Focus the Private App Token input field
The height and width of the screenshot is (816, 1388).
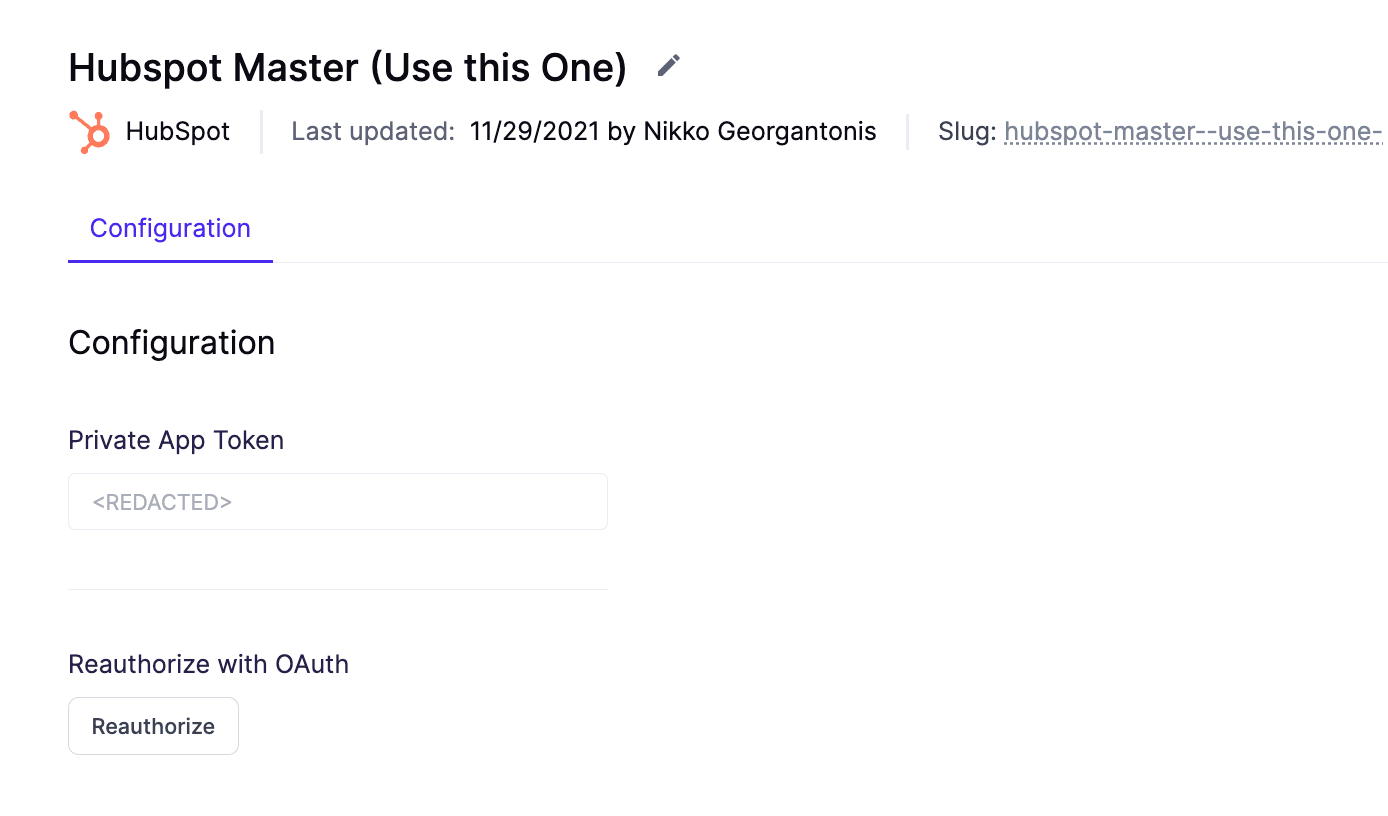(x=338, y=502)
